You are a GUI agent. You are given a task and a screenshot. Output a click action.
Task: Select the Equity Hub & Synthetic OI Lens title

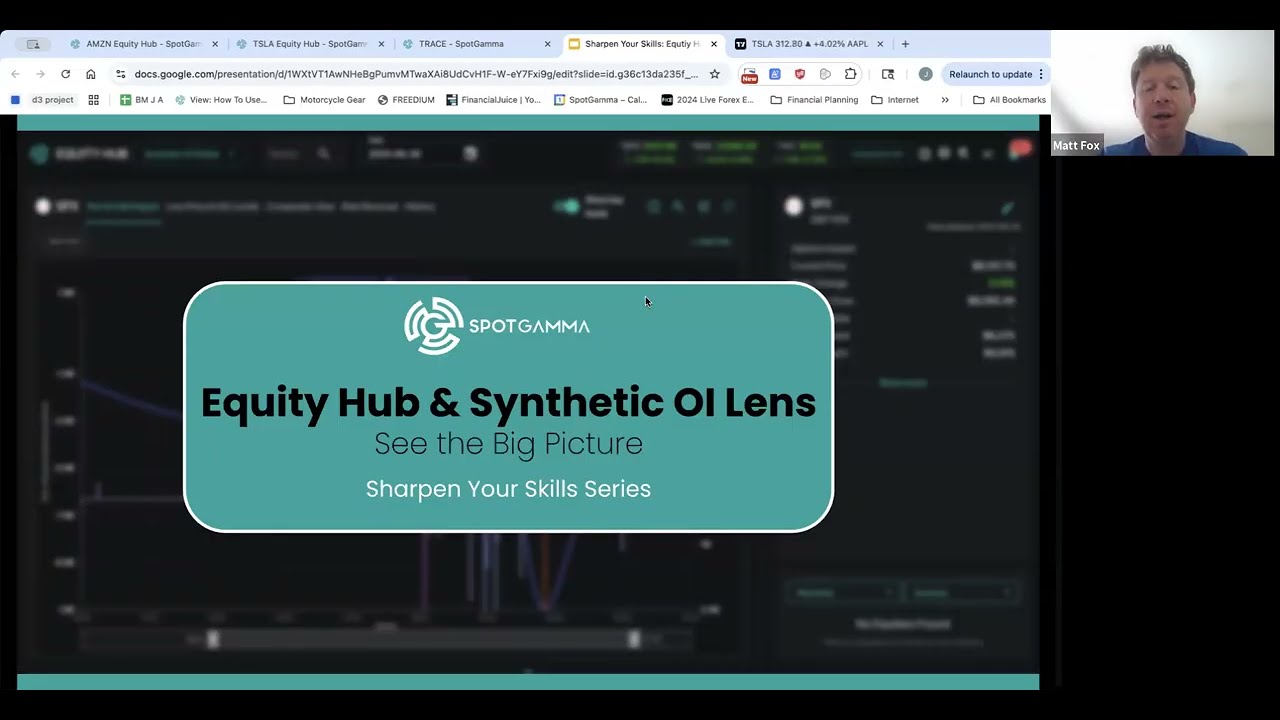coord(508,402)
